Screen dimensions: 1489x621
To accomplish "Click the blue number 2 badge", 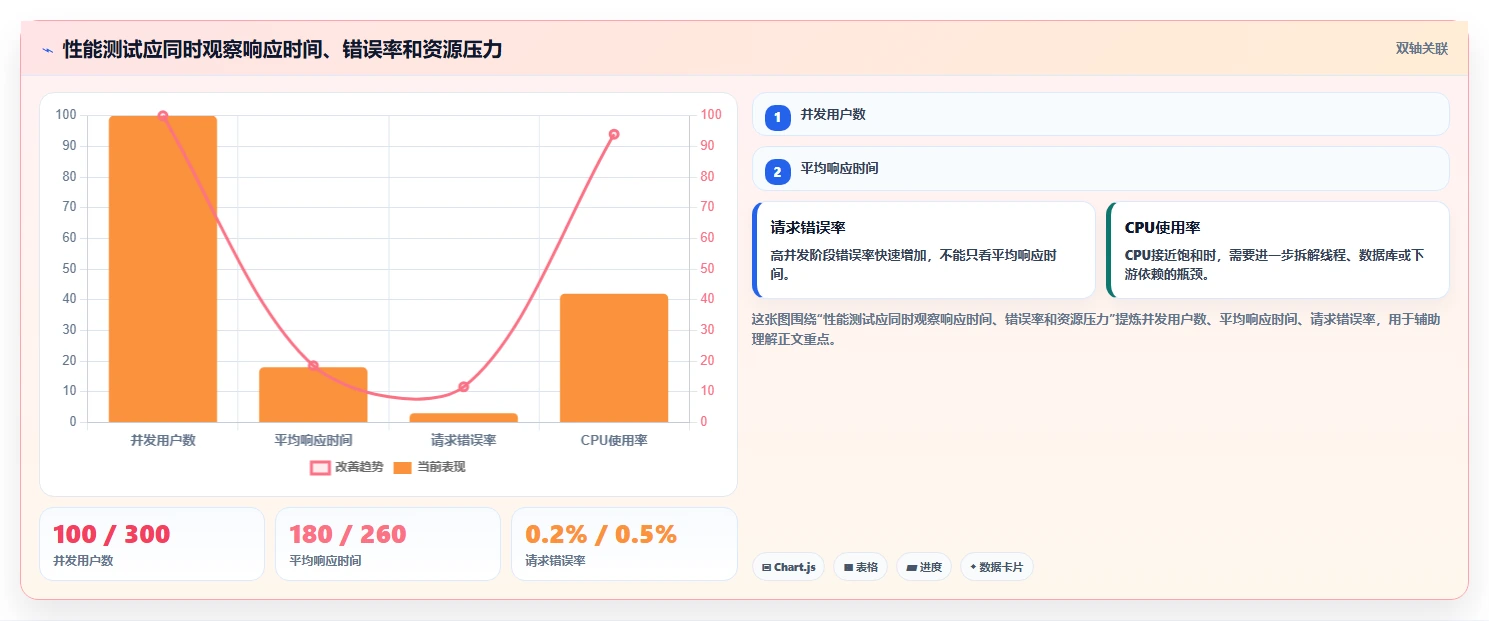I will [x=777, y=172].
